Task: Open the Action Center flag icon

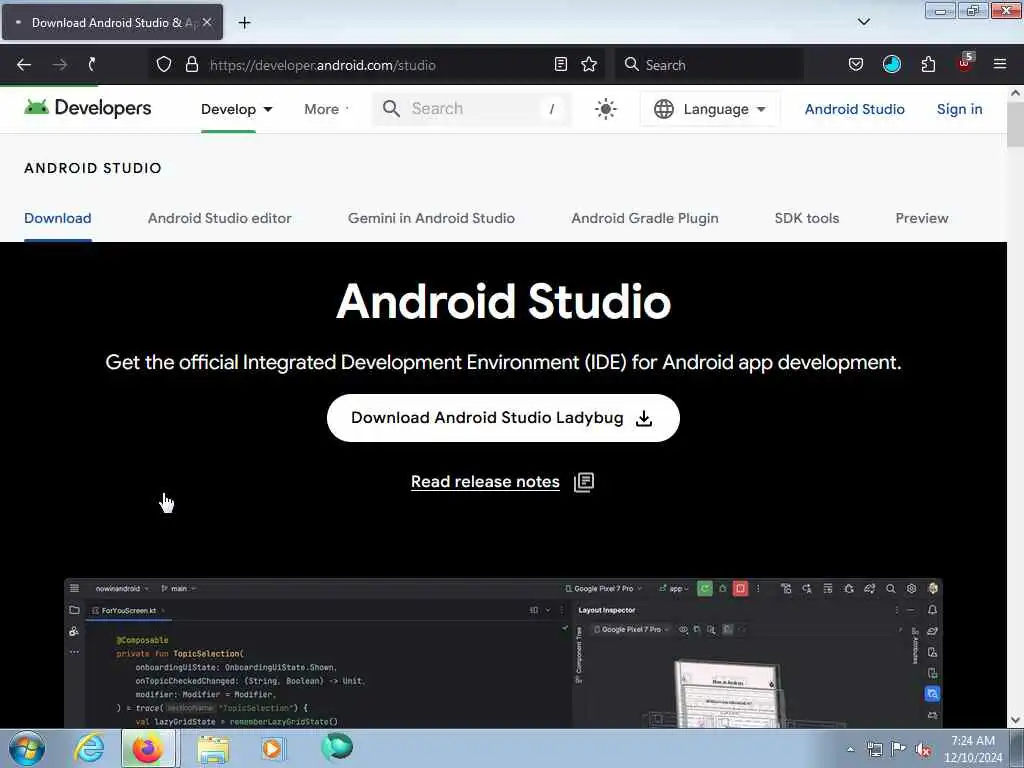Action: click(899, 749)
